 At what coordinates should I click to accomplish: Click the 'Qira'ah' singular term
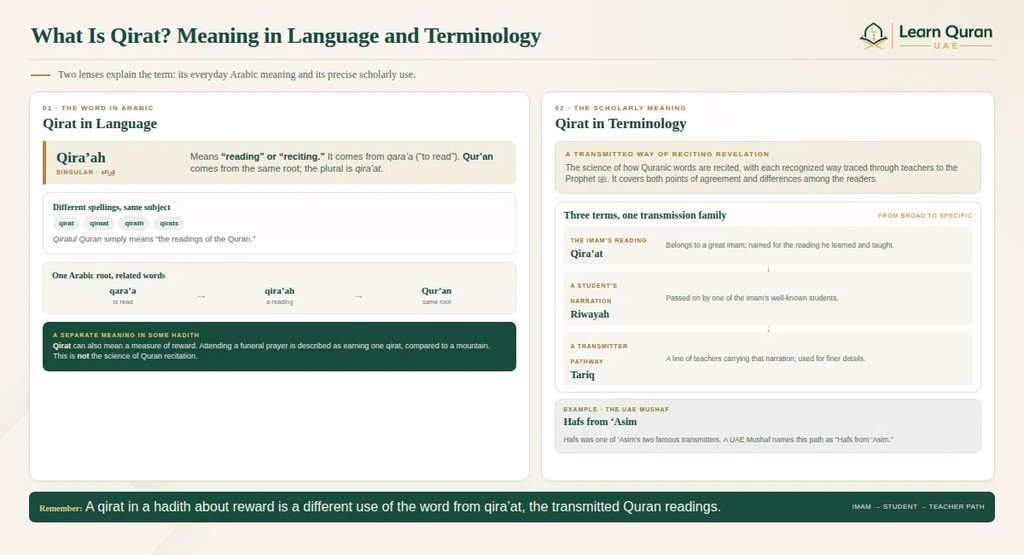coord(81,157)
